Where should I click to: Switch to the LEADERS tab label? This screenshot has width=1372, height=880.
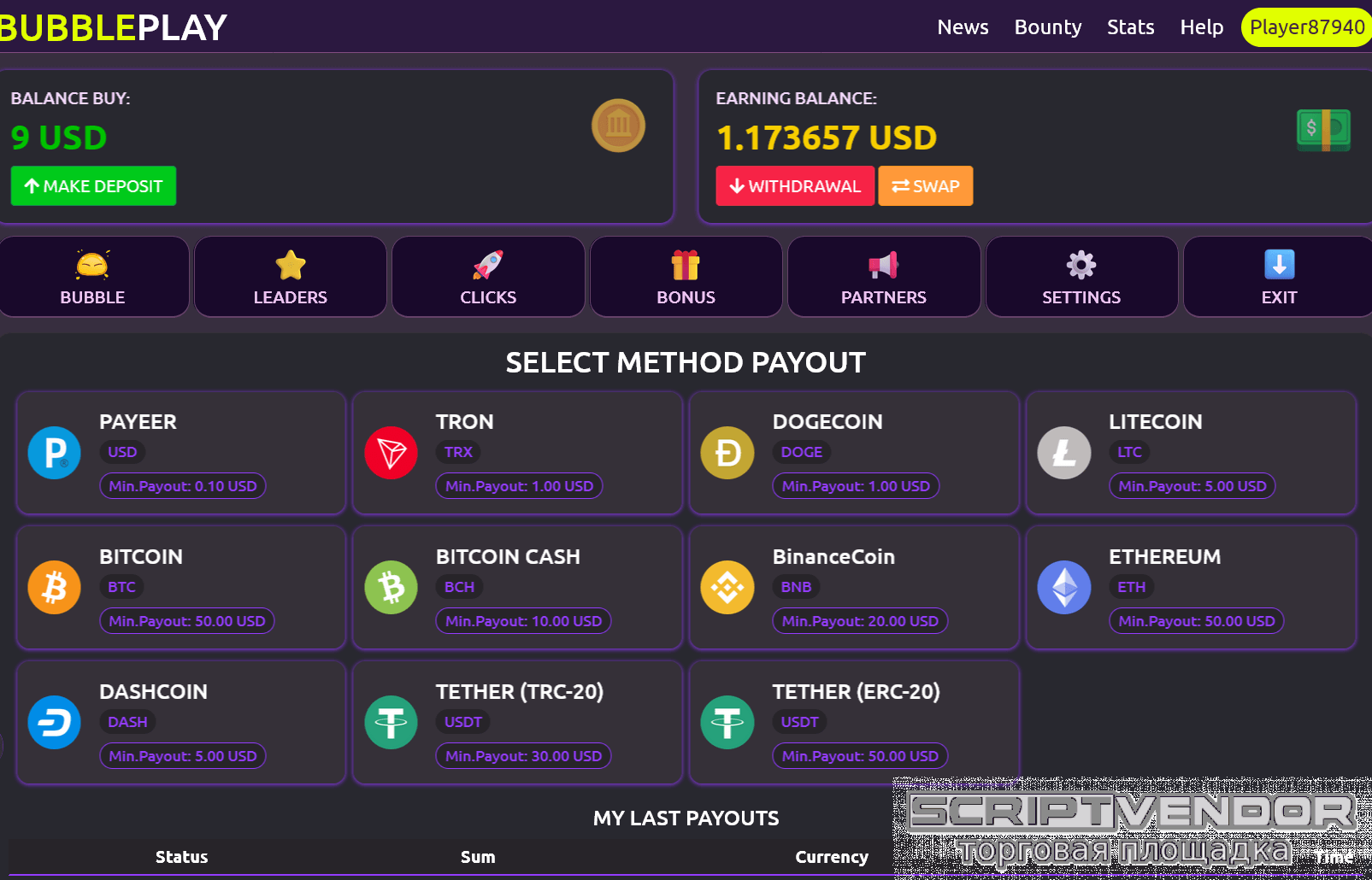point(291,297)
